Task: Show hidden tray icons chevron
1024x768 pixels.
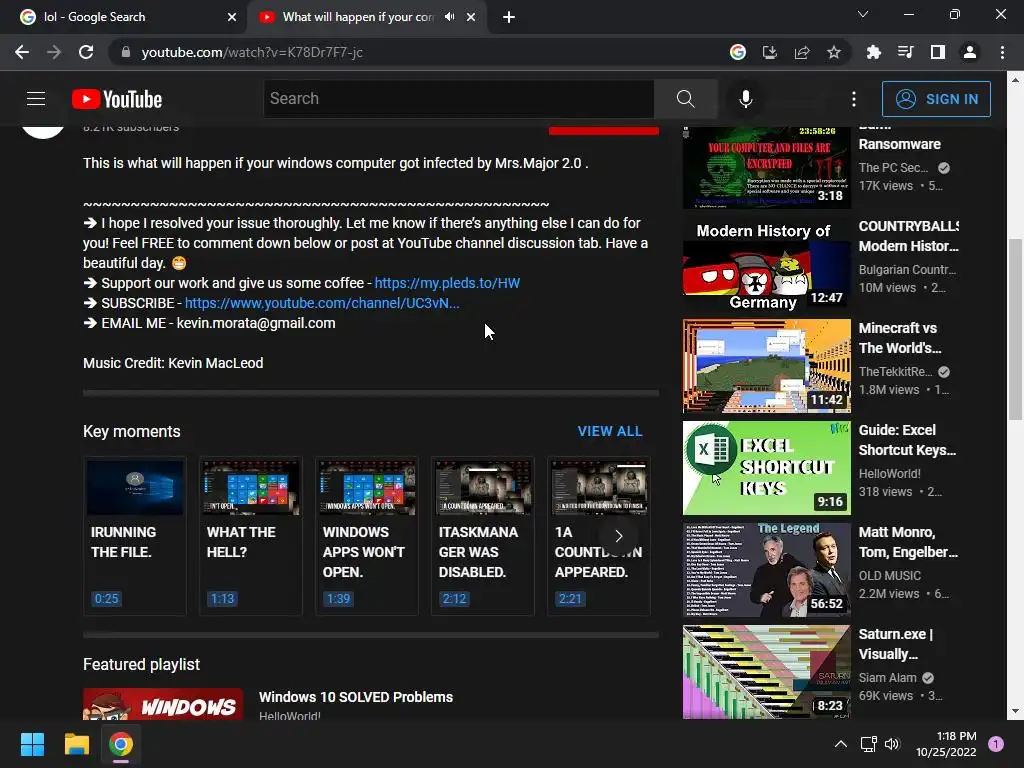Action: pos(840,744)
